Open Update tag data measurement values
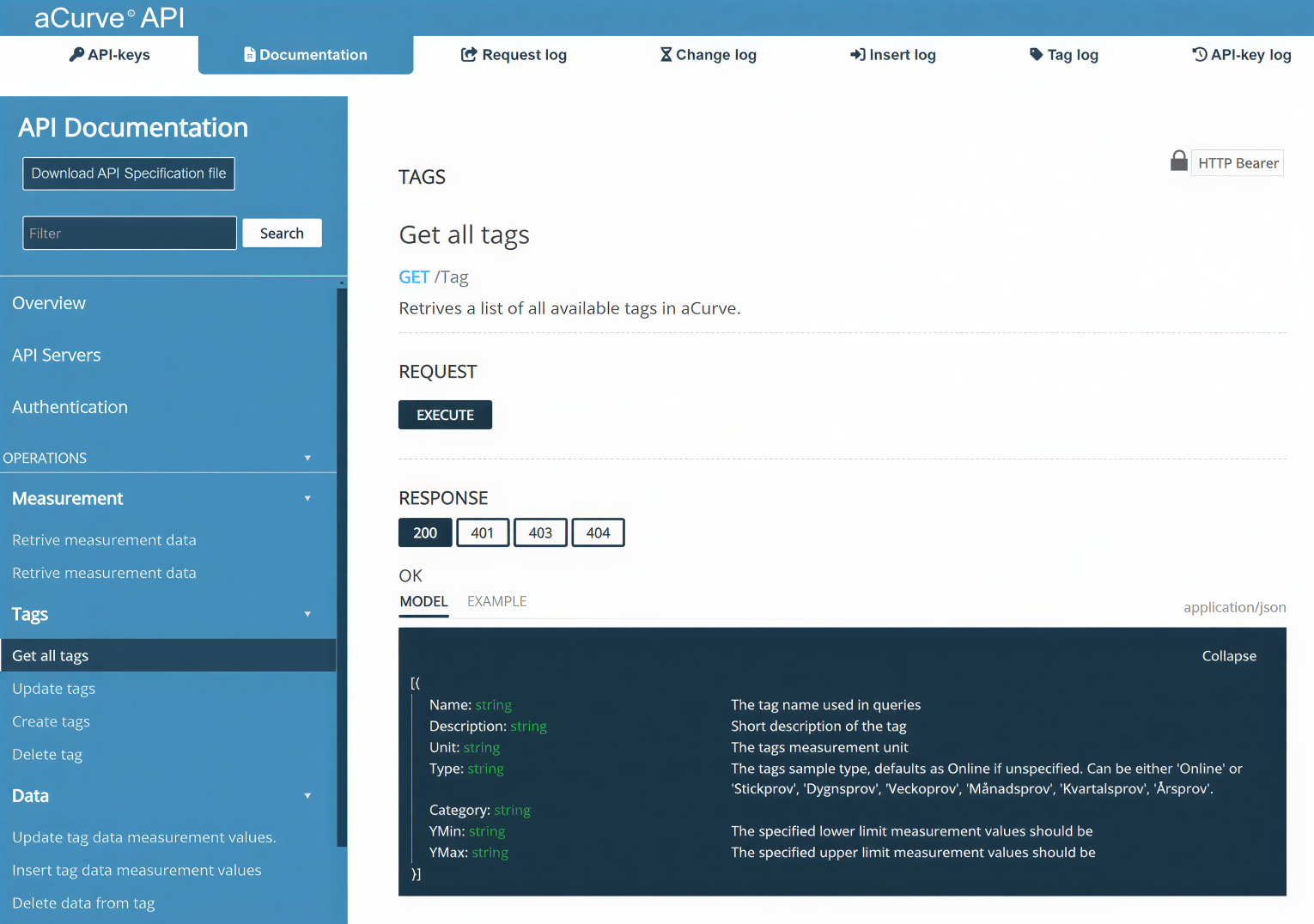The width and height of the screenshot is (1314, 924). [144, 837]
